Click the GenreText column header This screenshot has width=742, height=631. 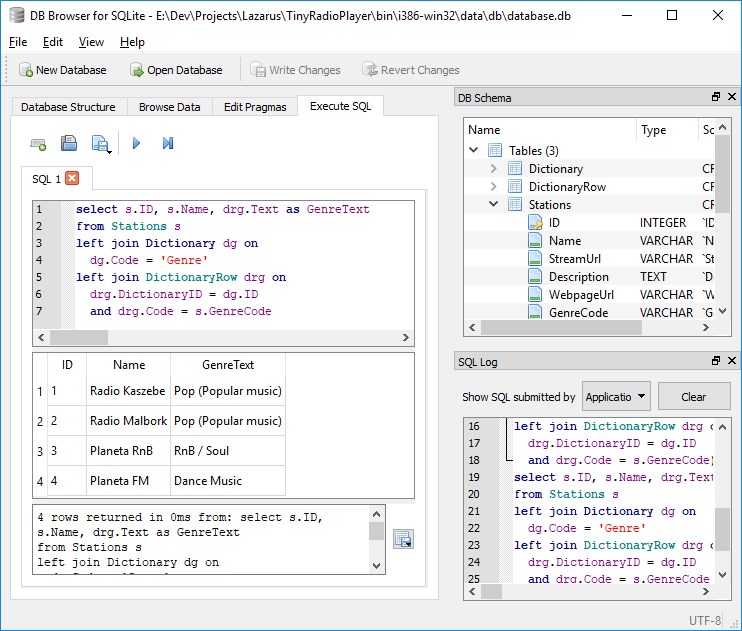coord(228,364)
